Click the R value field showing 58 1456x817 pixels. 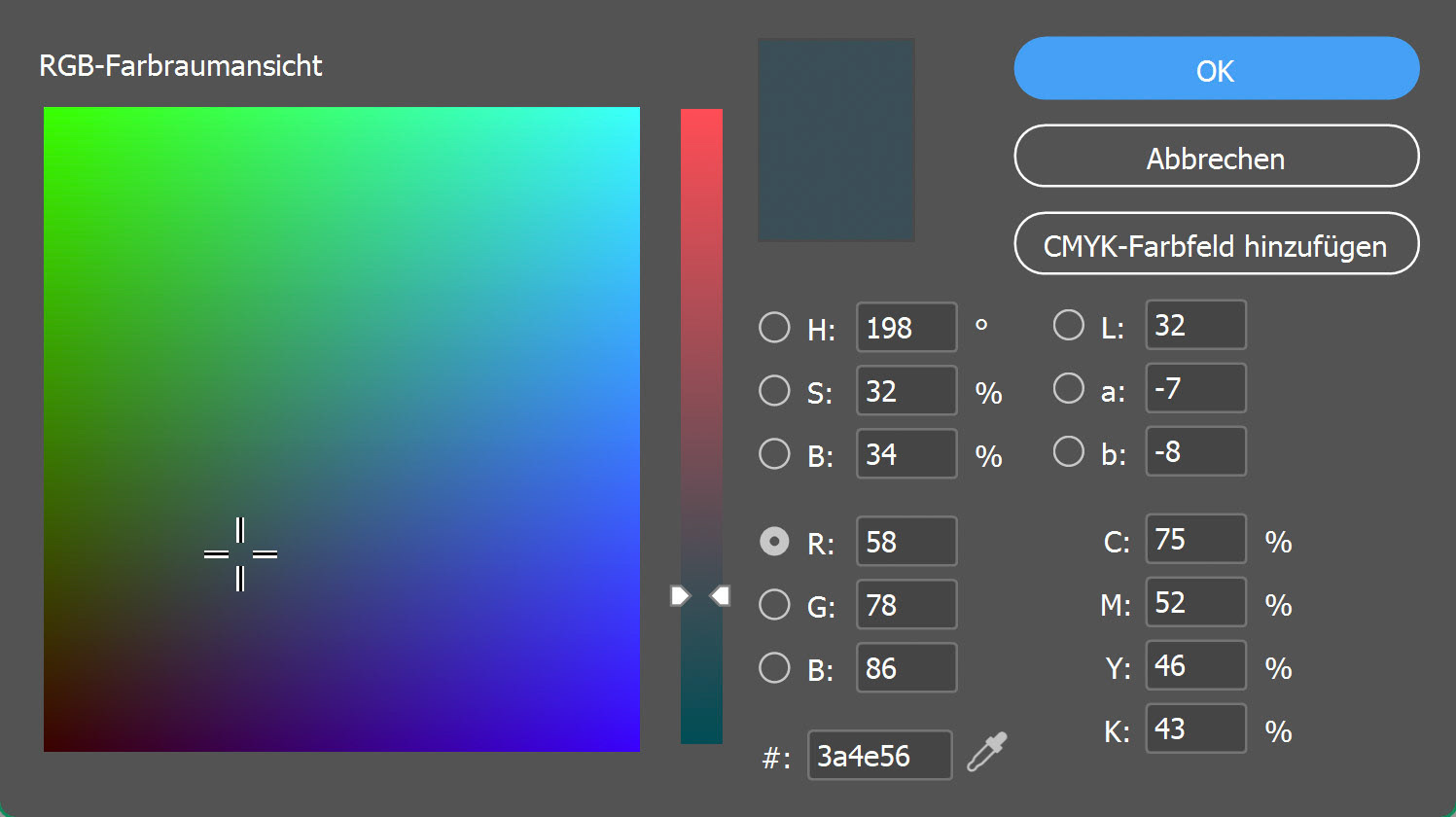tap(906, 542)
